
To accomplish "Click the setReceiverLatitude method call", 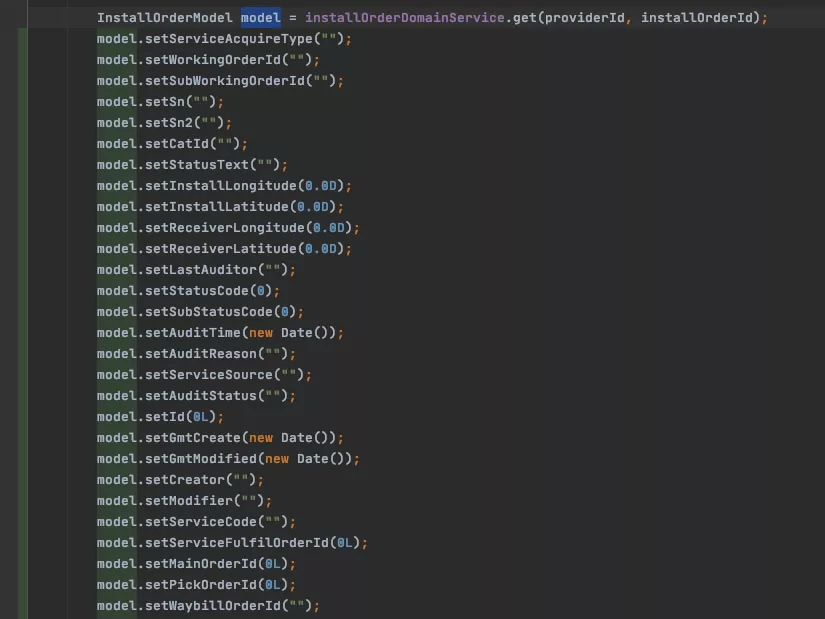I will tap(221, 249).
